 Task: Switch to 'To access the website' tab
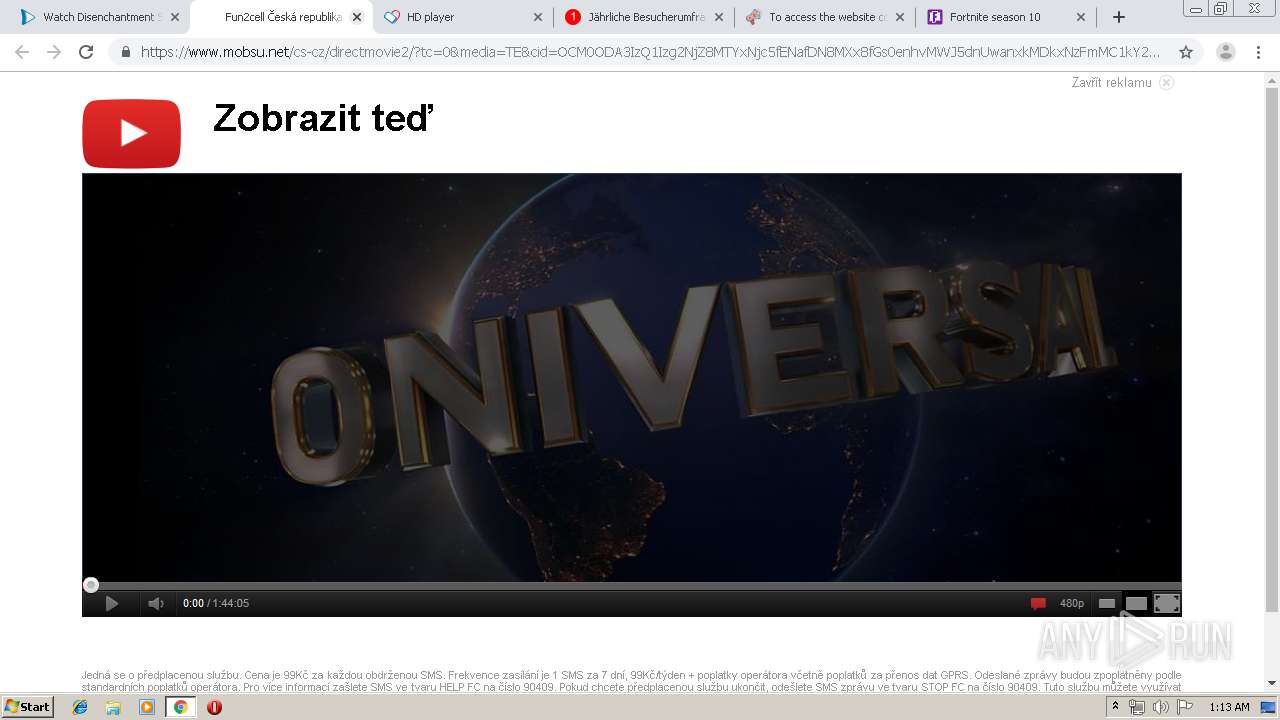[x=824, y=17]
